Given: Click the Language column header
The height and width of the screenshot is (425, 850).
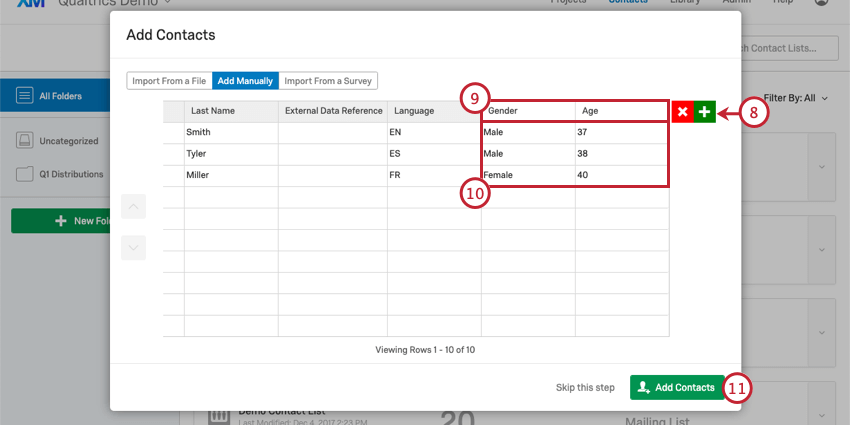Looking at the screenshot, I should [x=434, y=111].
